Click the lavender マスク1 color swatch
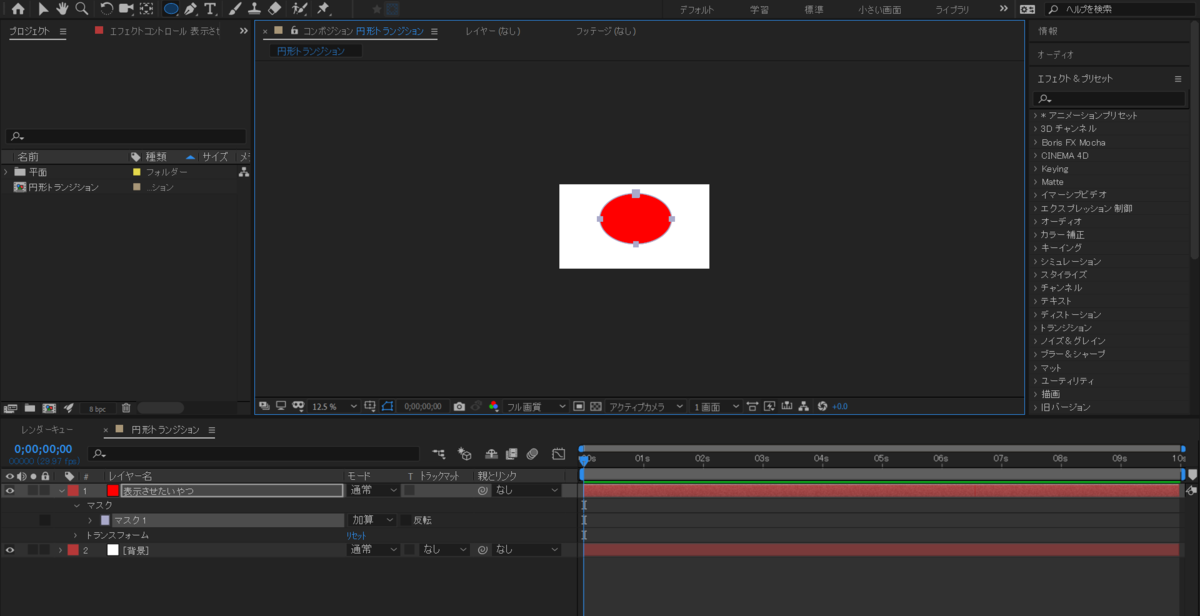The height and width of the screenshot is (616, 1200). [x=105, y=520]
